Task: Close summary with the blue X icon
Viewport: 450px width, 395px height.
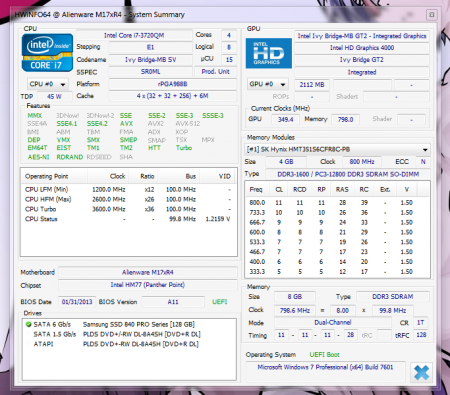Action: pos(421,372)
